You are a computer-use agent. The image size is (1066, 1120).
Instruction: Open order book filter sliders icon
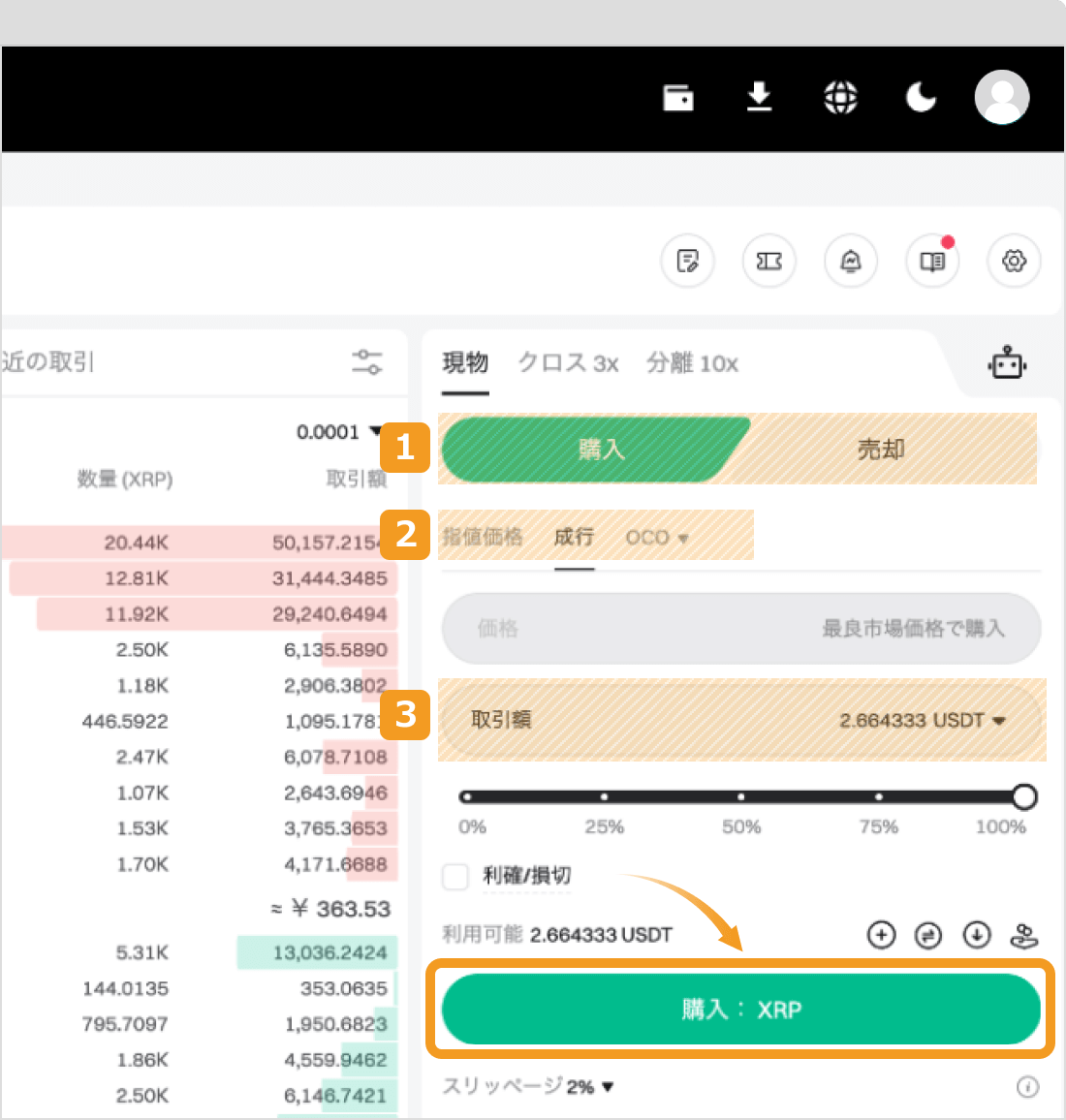367,362
